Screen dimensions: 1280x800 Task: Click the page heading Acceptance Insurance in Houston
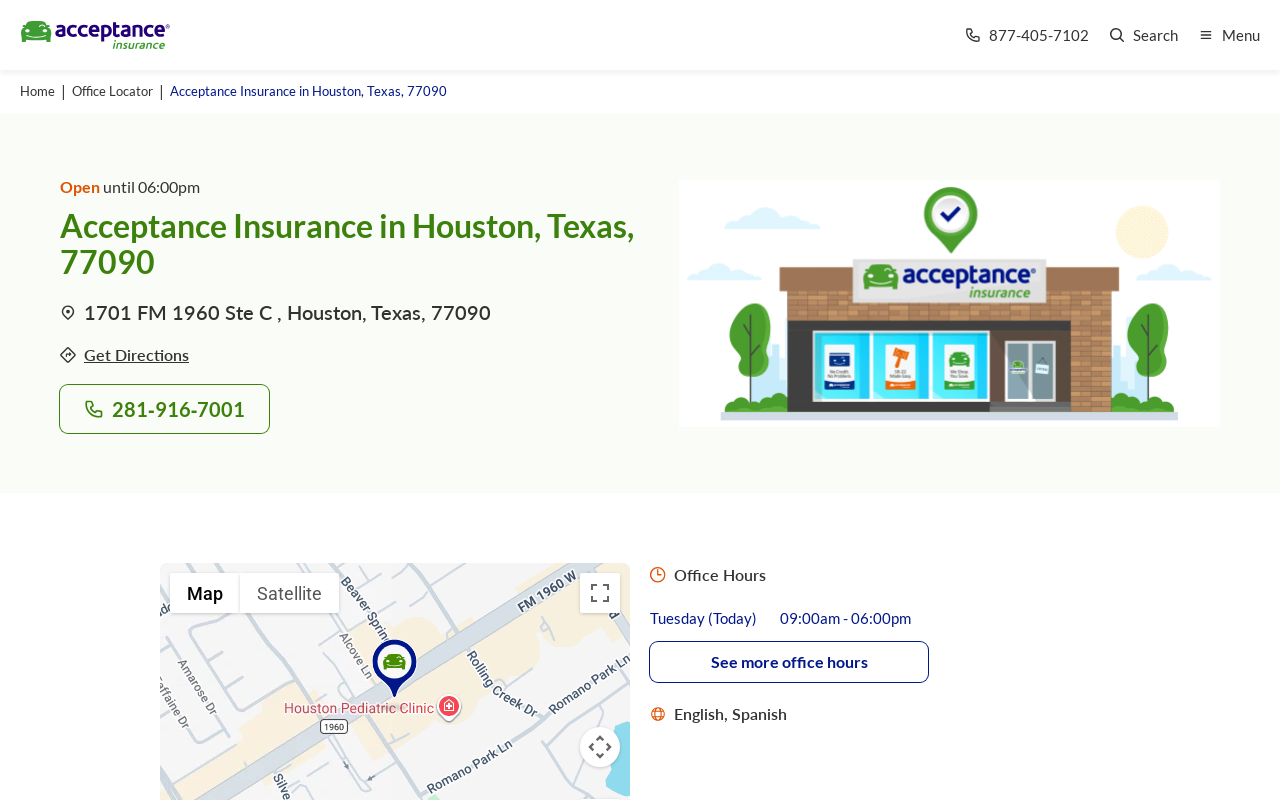coord(347,244)
